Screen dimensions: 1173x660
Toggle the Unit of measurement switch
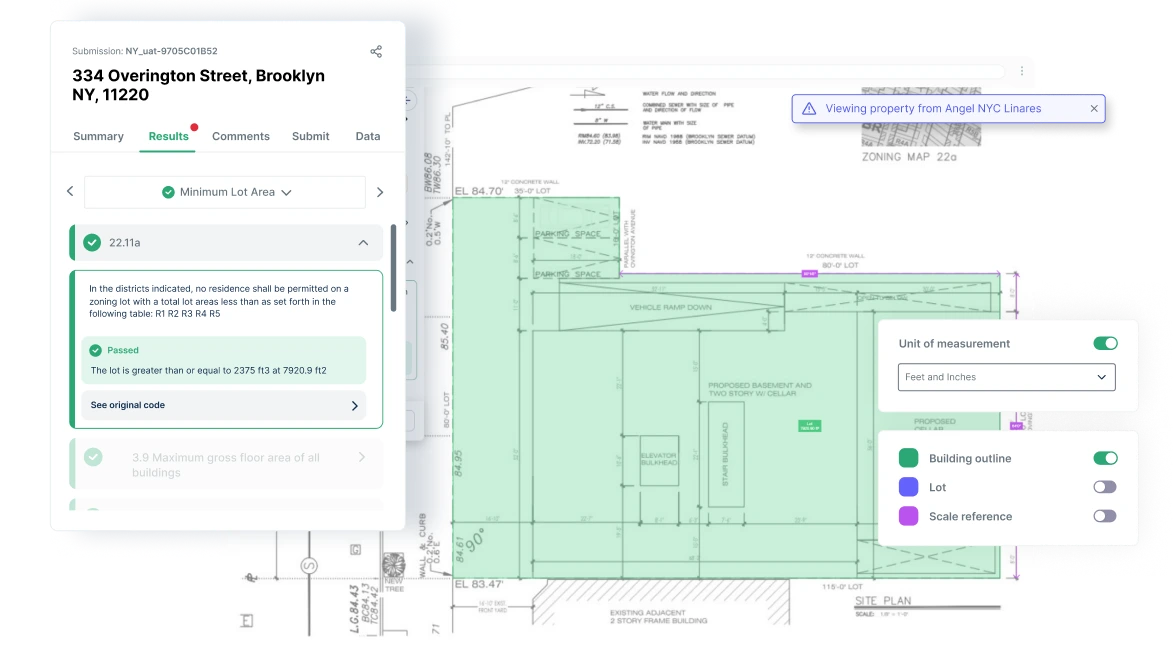coord(1105,343)
